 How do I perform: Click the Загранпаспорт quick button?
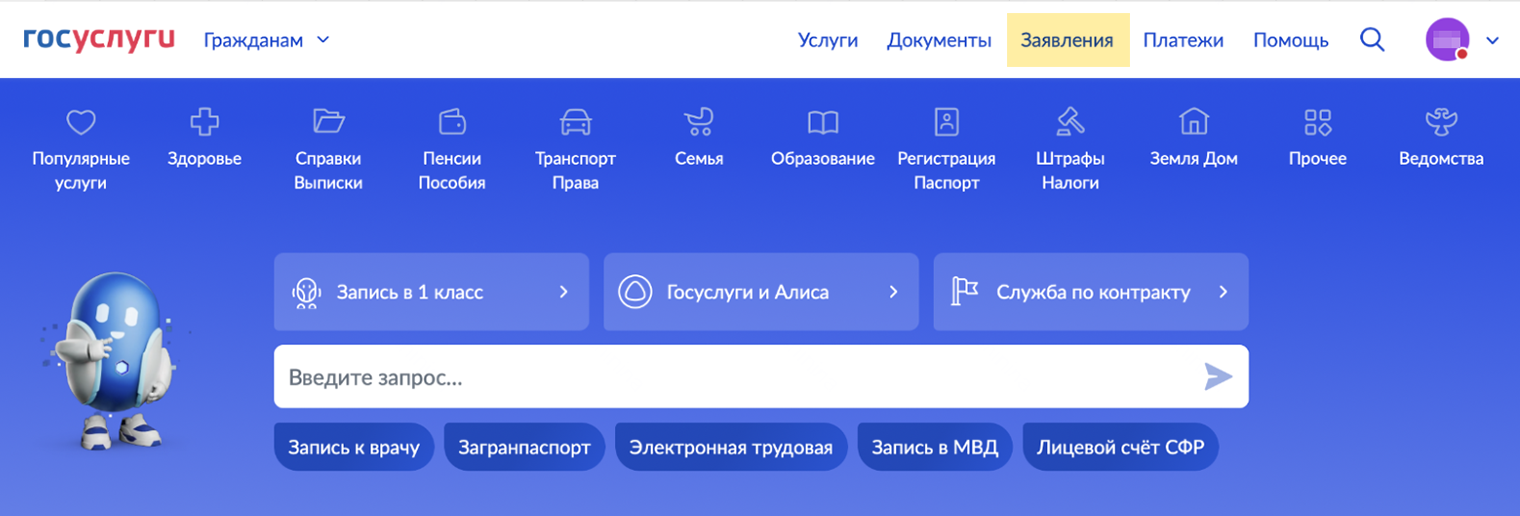pyautogui.click(x=525, y=447)
